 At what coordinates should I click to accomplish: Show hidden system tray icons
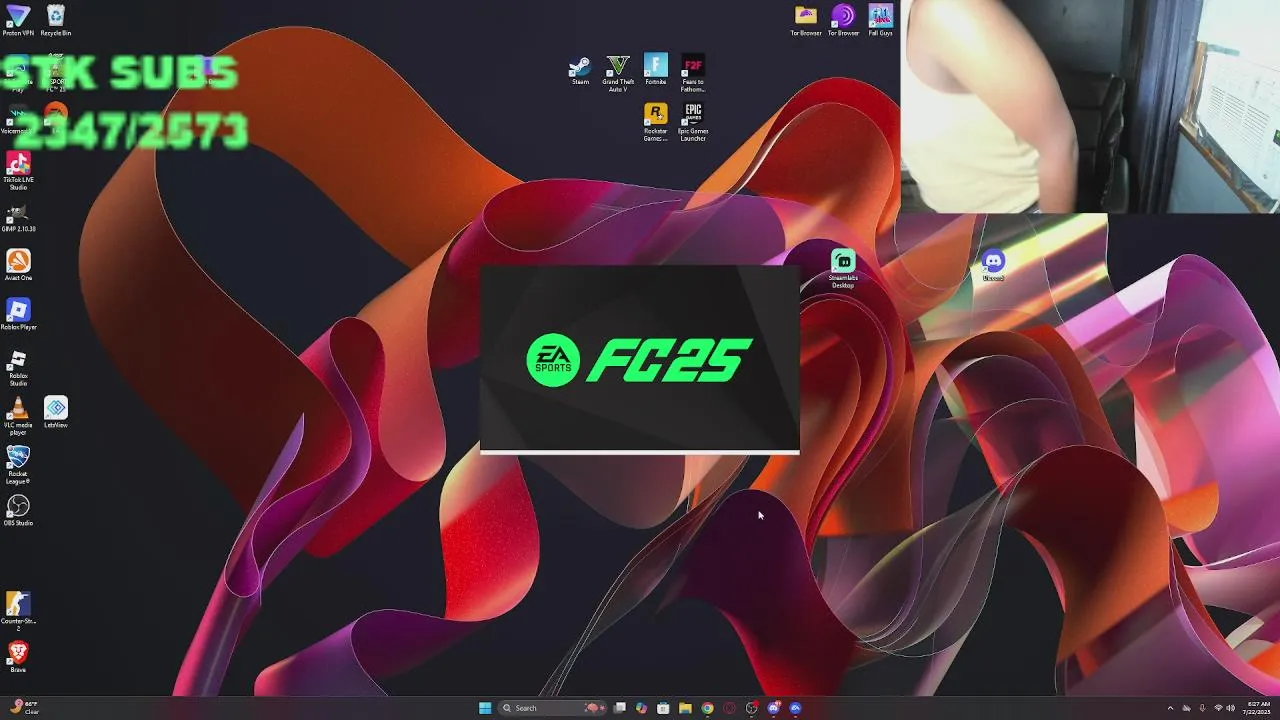point(1171,708)
